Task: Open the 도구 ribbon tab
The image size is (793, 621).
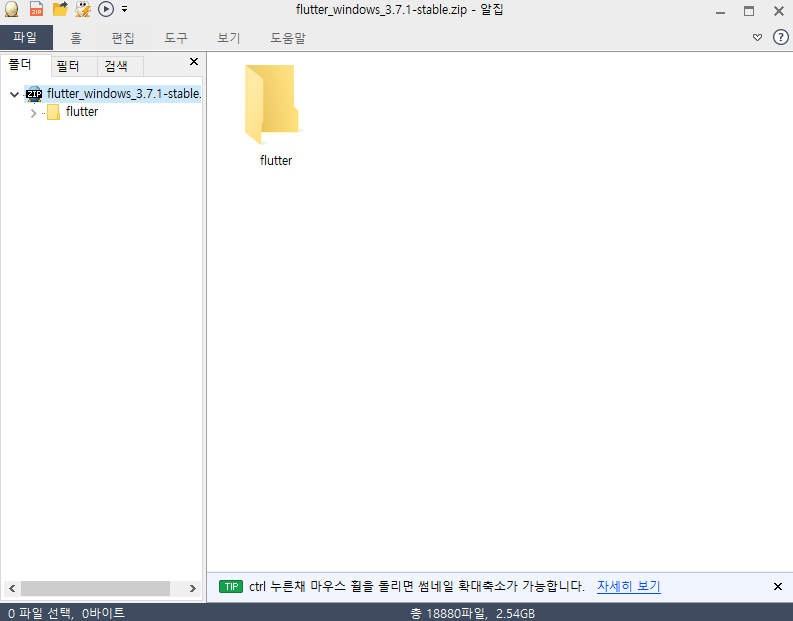Action: 175,38
